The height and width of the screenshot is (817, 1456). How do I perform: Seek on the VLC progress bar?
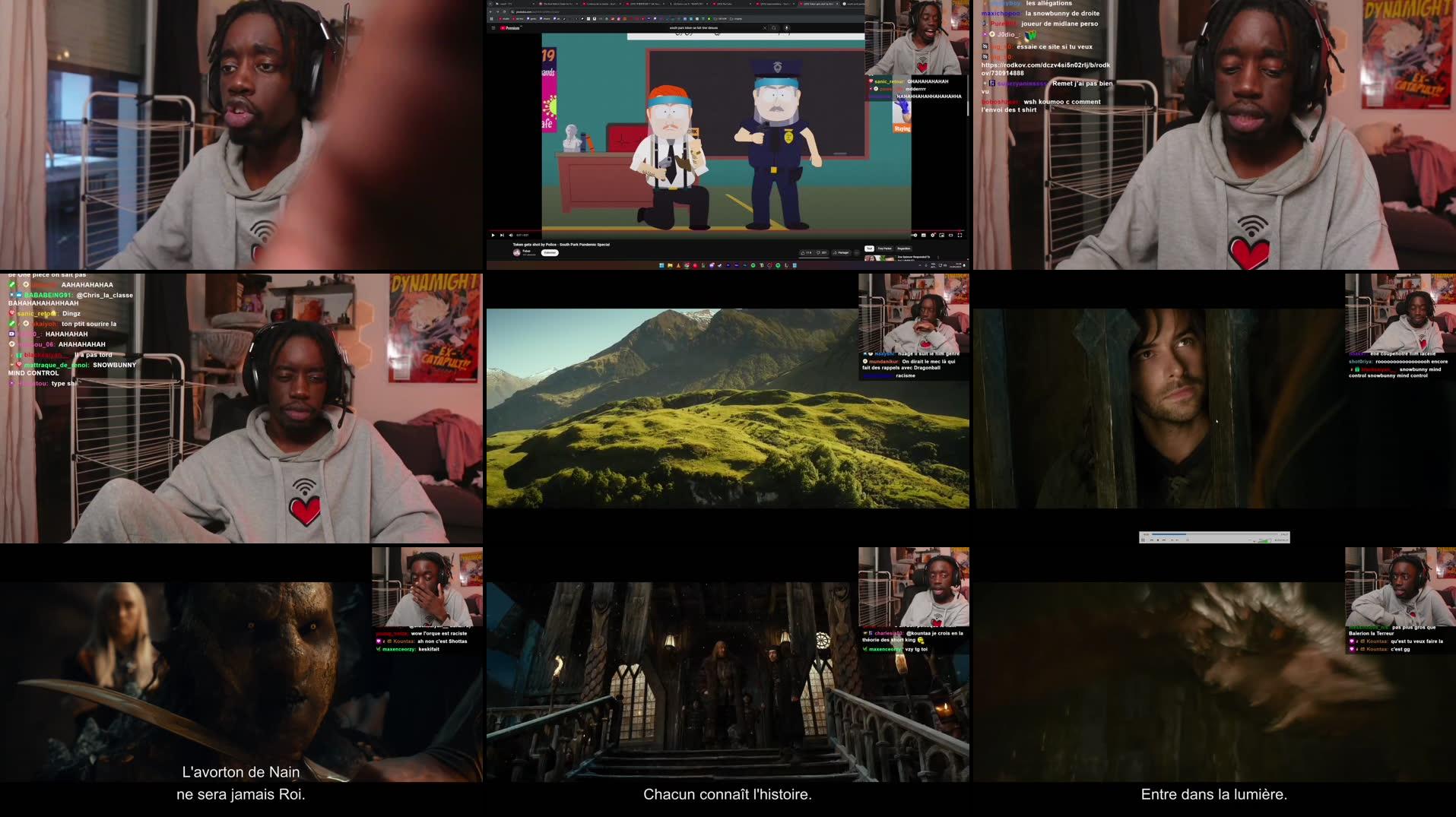coord(1214,534)
